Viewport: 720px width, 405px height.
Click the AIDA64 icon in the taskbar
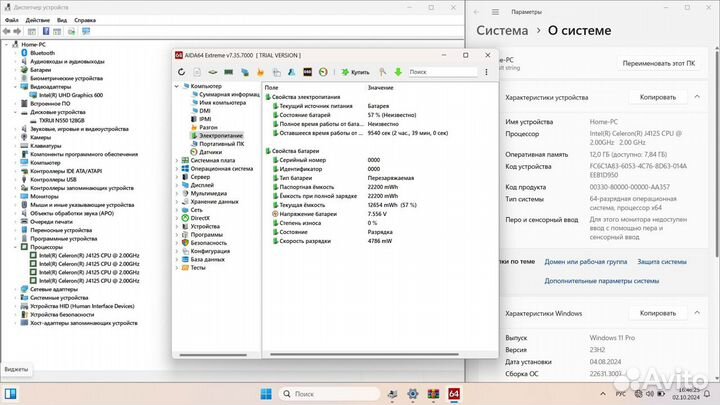coord(453,392)
